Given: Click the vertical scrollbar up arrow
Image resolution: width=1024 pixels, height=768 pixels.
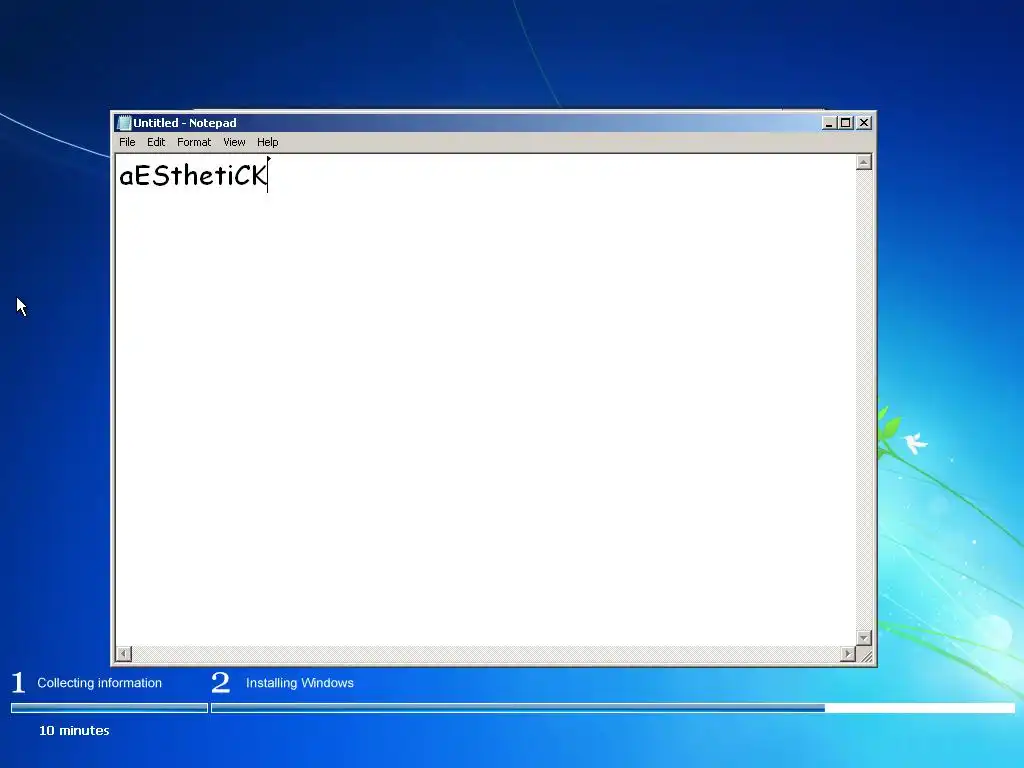Looking at the screenshot, I should 863,162.
